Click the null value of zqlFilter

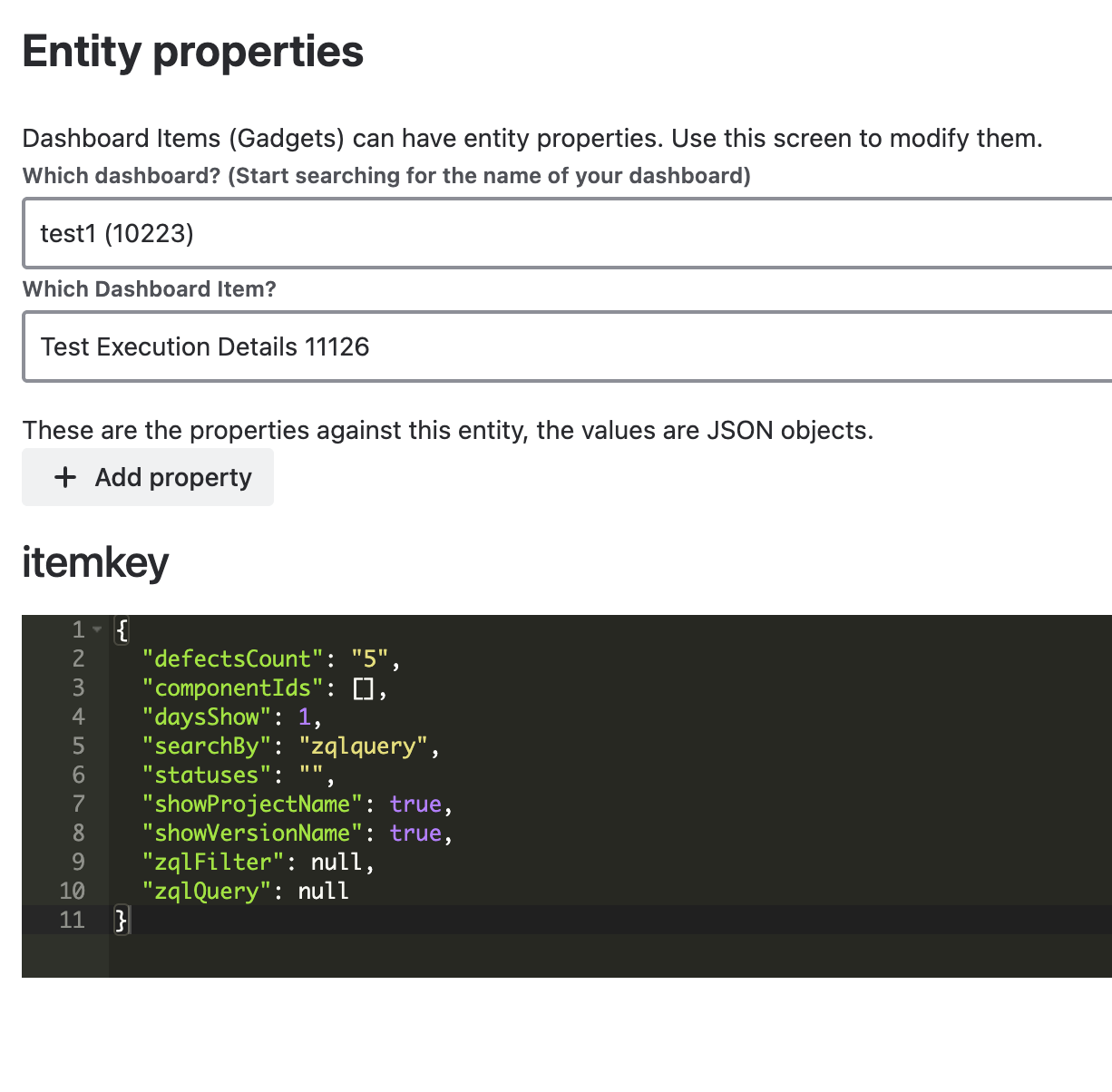click(337, 862)
